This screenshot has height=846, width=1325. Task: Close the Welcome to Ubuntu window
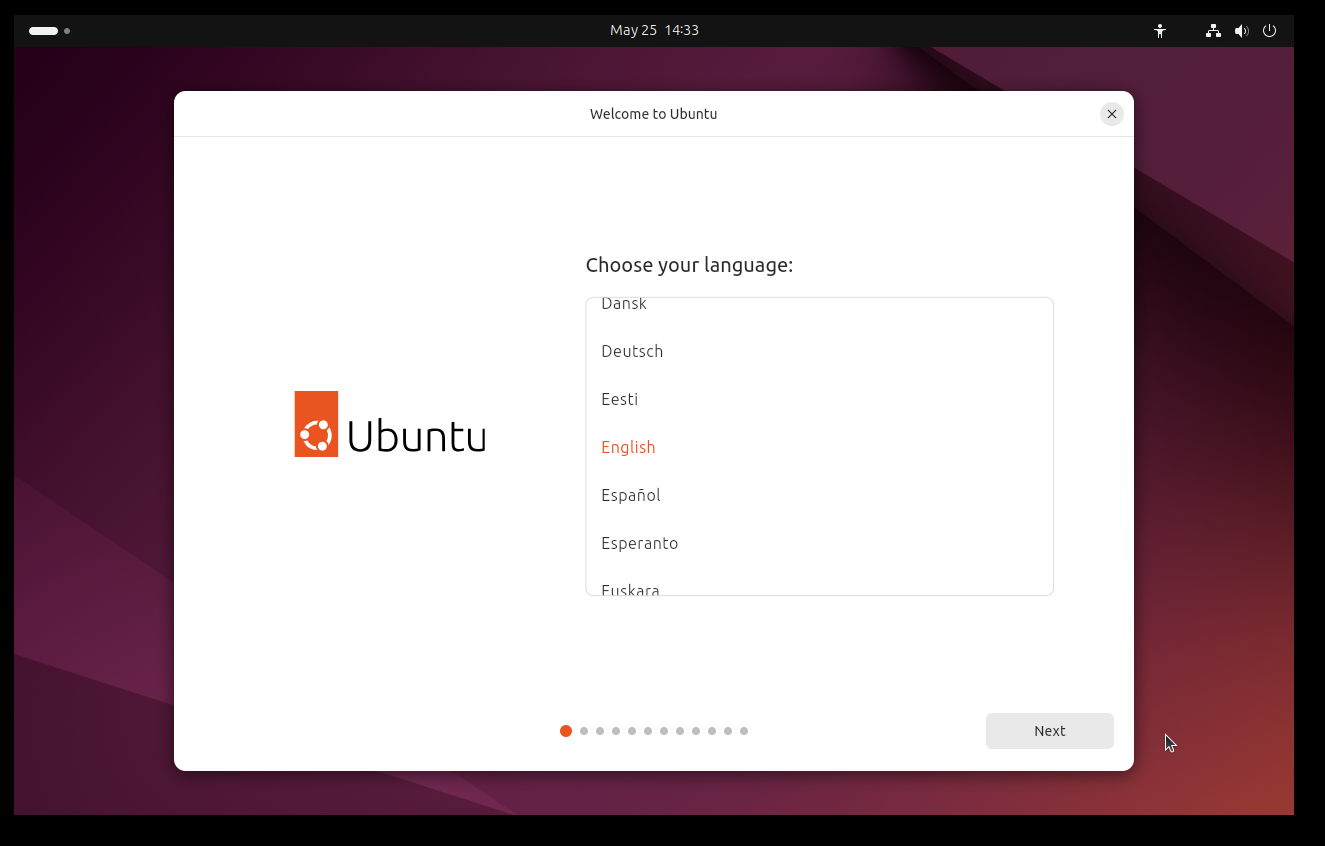[x=1112, y=114]
